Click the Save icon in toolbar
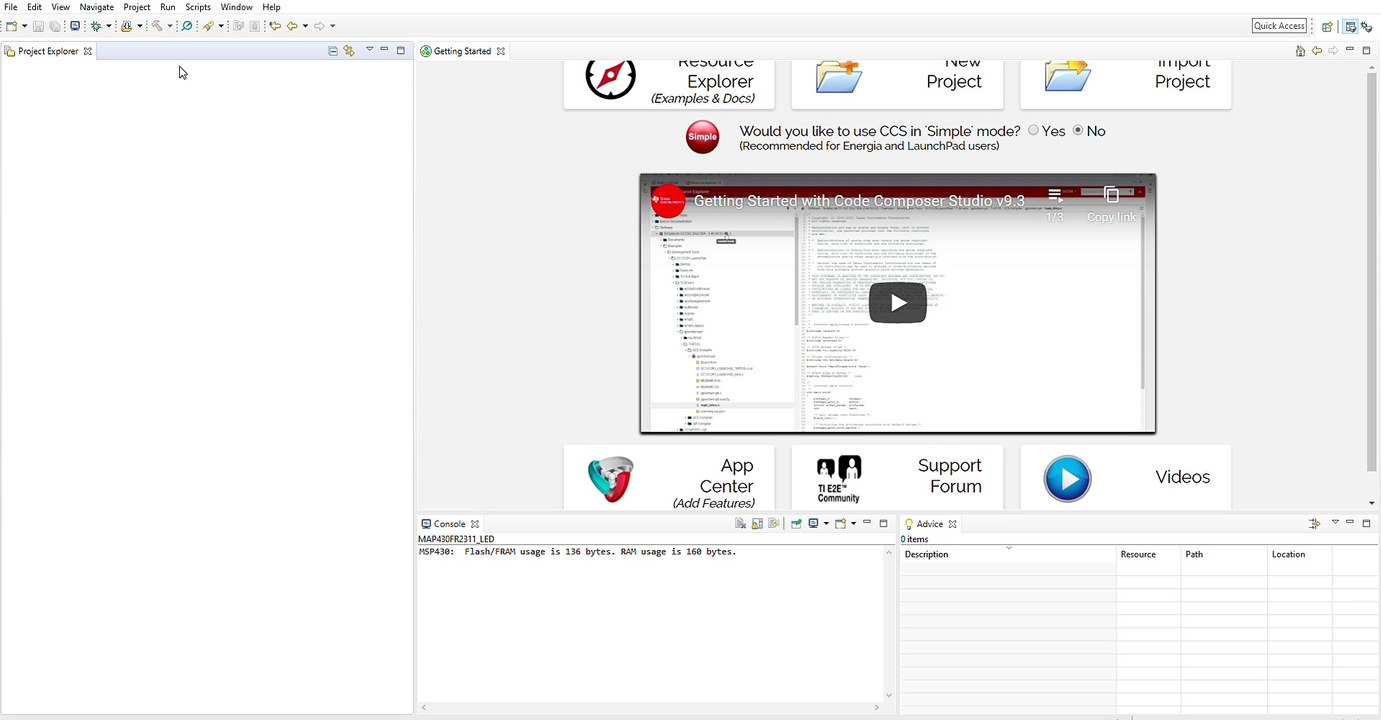This screenshot has height=720, width=1381. pyautogui.click(x=39, y=26)
